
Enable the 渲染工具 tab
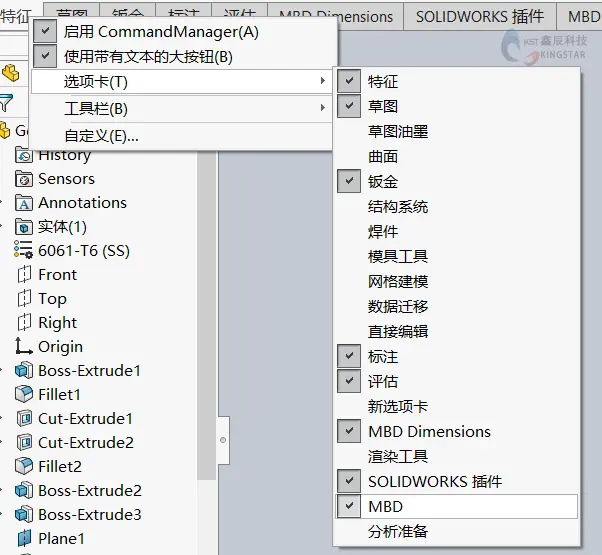pos(456,456)
